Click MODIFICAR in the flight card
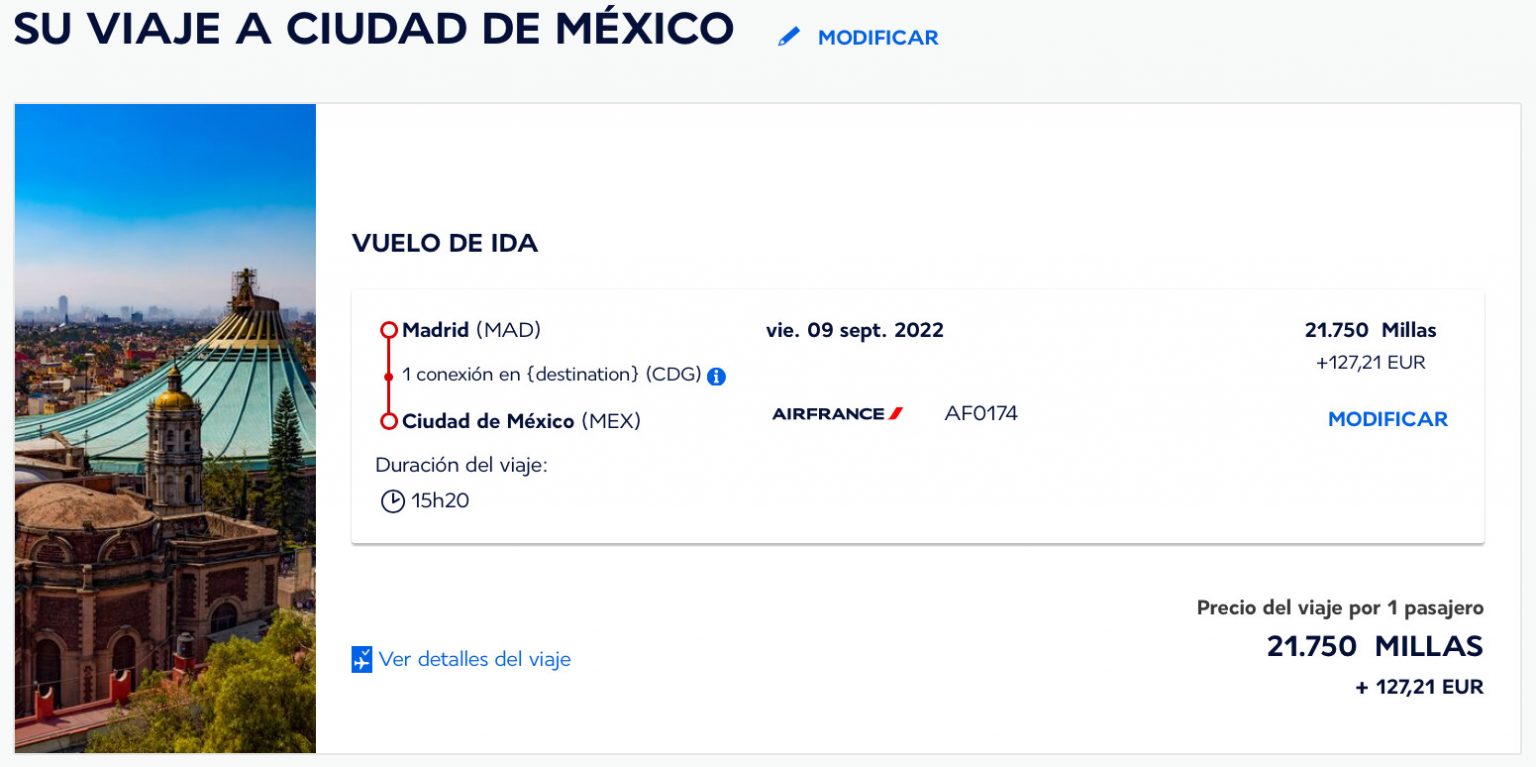Viewport: 1536px width, 767px height. click(1388, 419)
